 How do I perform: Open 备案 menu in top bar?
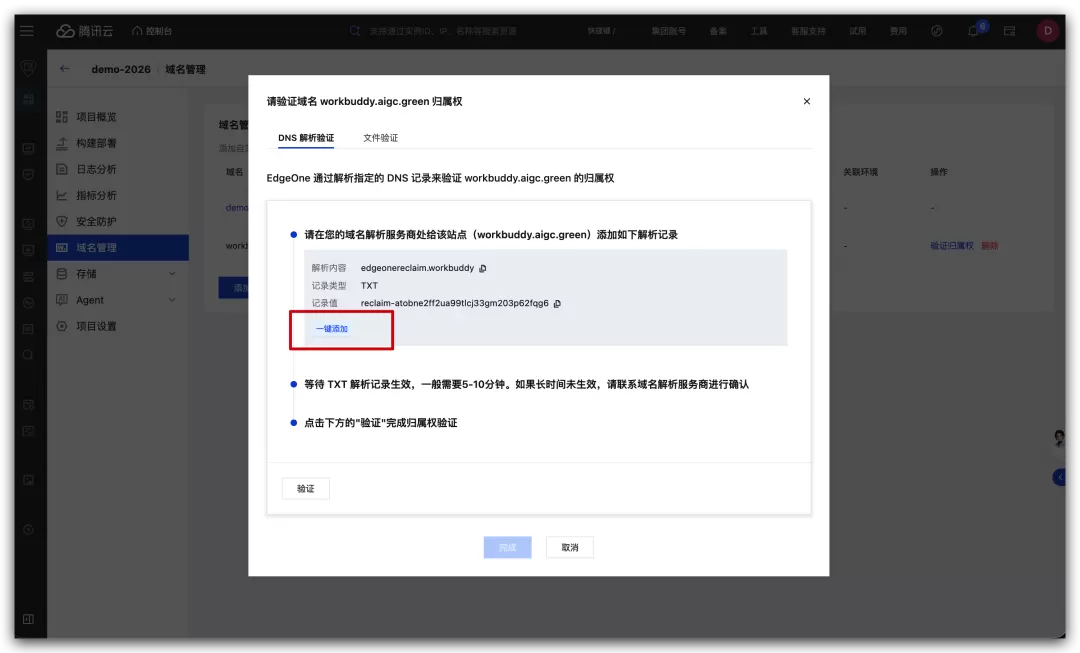pos(718,31)
